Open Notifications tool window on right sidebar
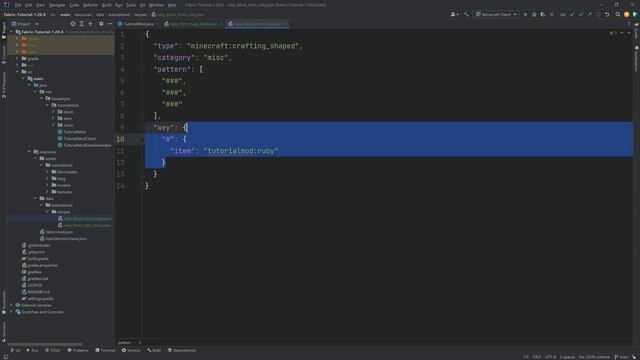The width and height of the screenshot is (640, 360). point(636,59)
